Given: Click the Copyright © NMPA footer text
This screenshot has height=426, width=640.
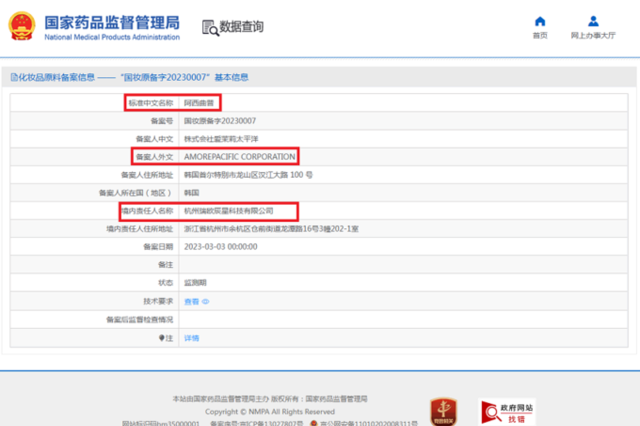Looking at the screenshot, I should 270,411.
